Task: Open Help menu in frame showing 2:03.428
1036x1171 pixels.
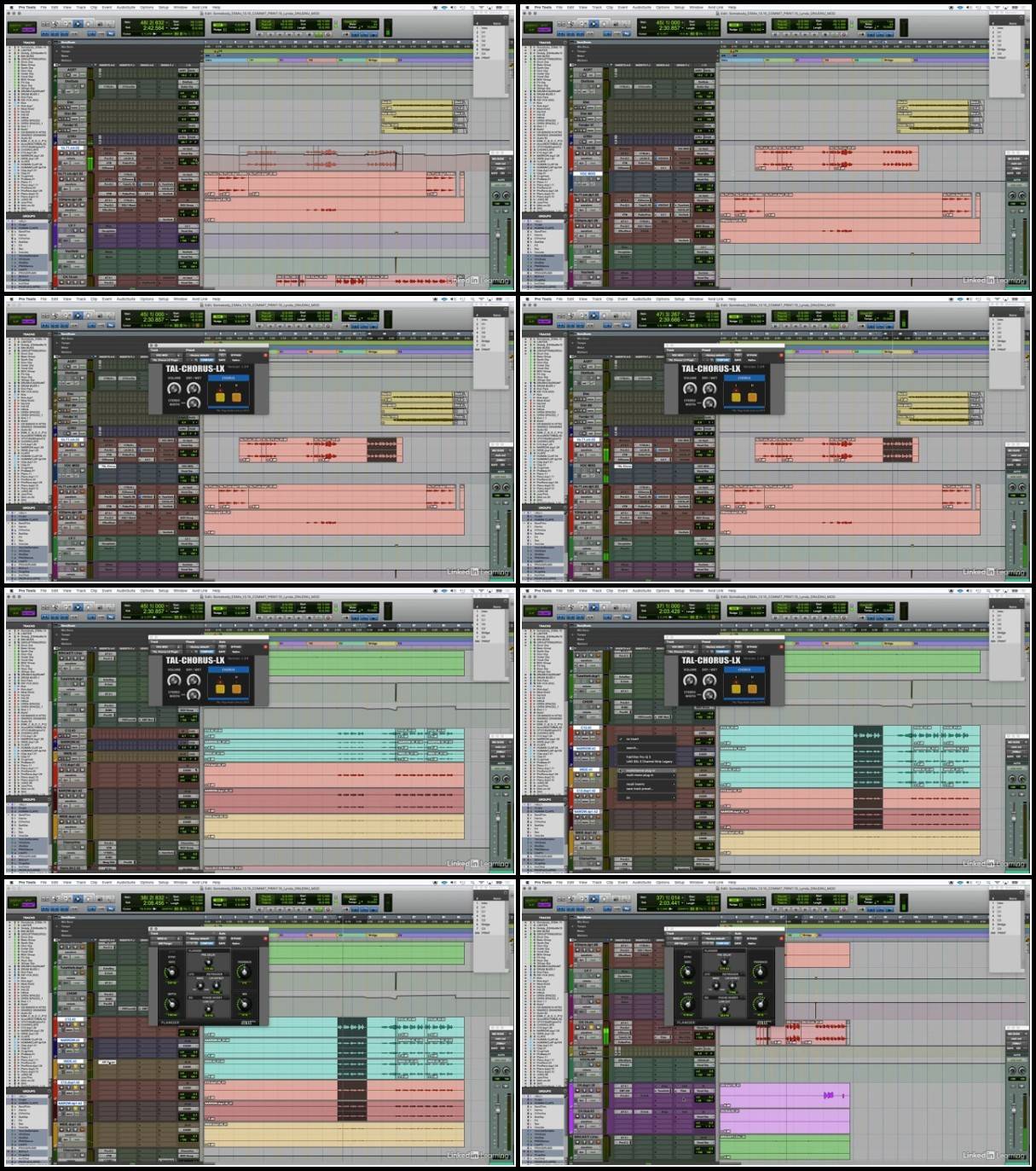Action: click(732, 590)
